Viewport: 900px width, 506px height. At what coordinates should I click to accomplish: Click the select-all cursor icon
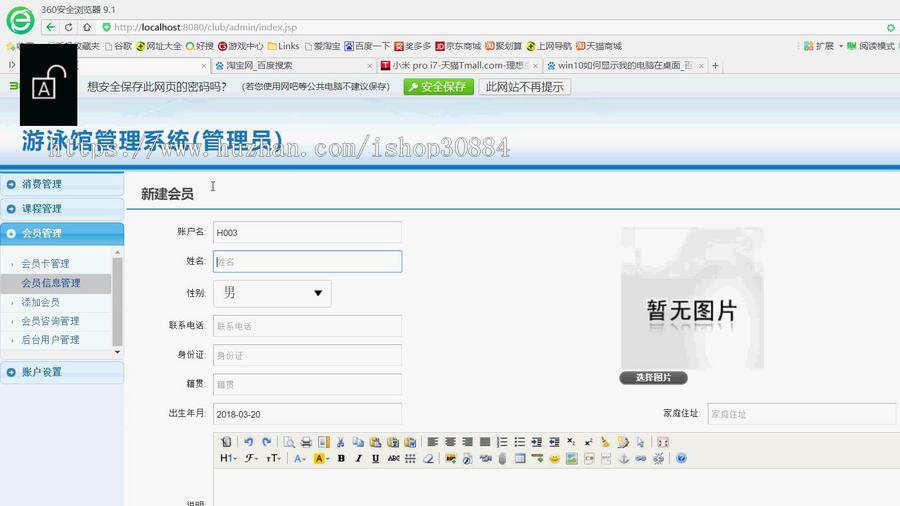coord(641,442)
